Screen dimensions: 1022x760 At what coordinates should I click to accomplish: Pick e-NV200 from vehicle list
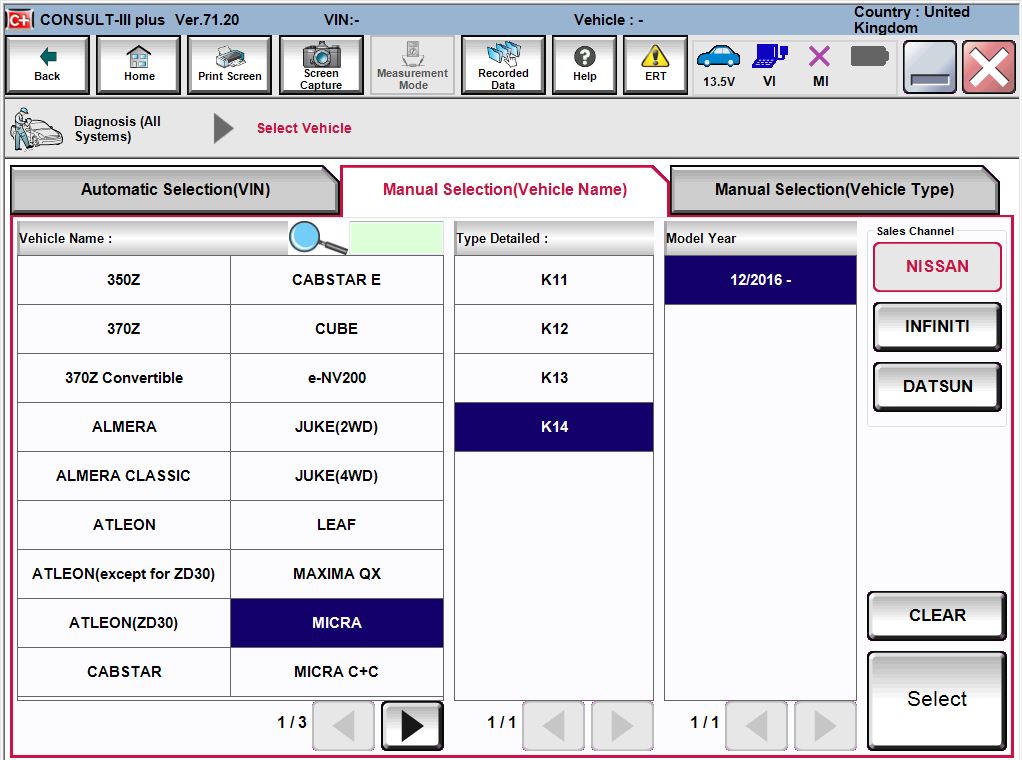coord(337,378)
